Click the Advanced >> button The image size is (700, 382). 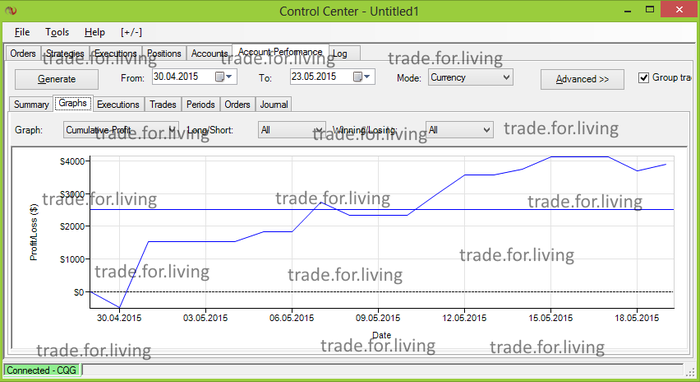click(x=582, y=79)
